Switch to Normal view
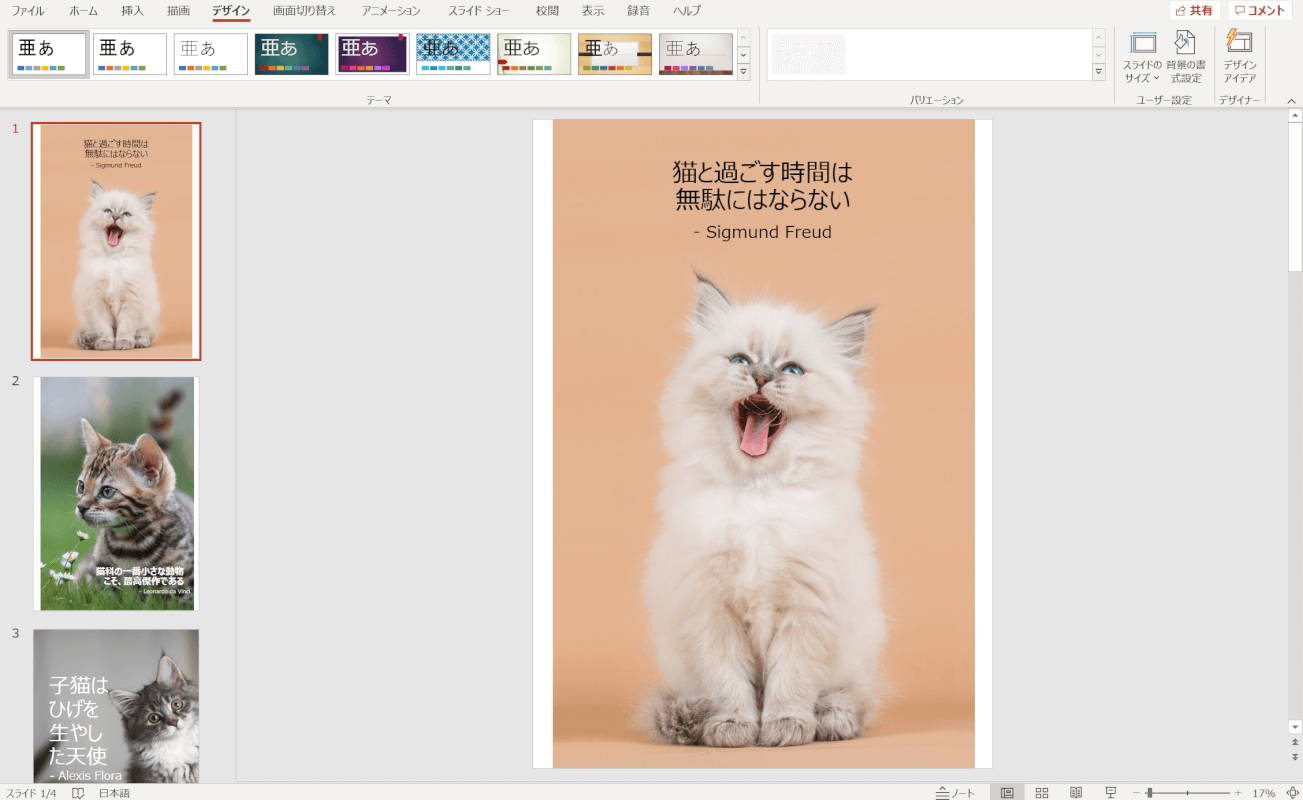Image resolution: width=1303 pixels, height=800 pixels. point(1007,793)
